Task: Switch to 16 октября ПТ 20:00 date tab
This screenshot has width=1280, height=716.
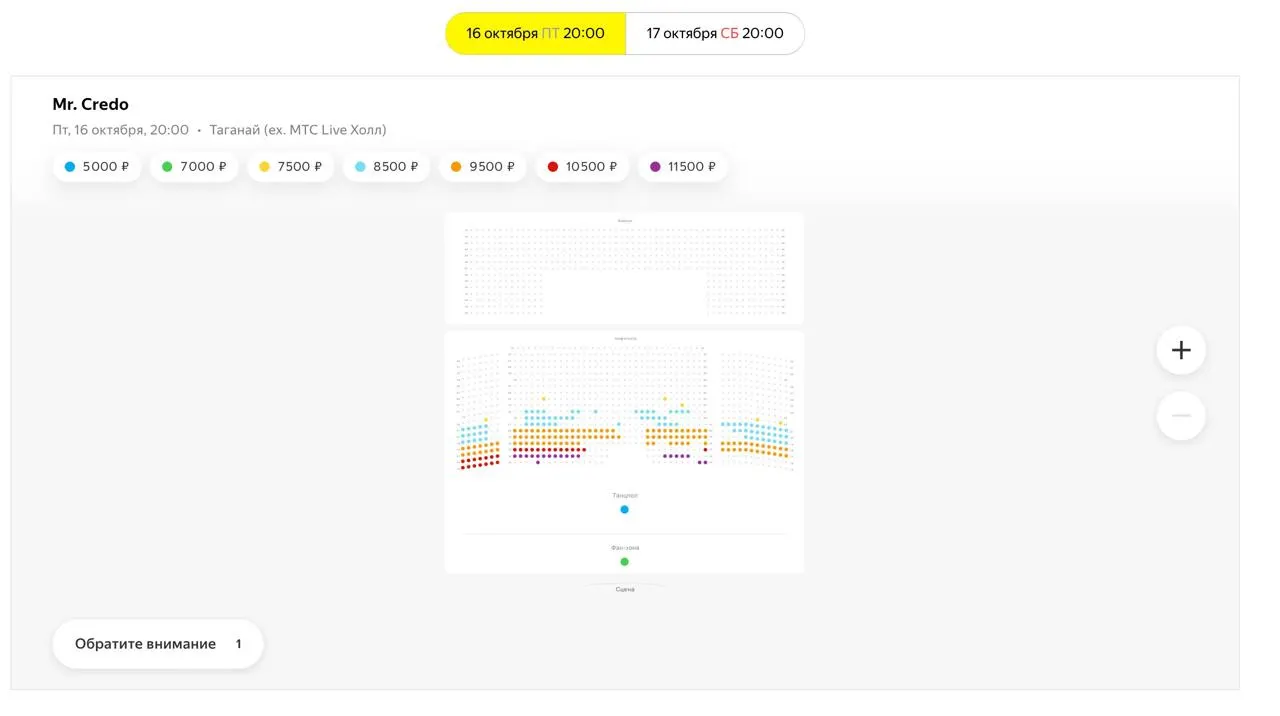Action: point(535,33)
